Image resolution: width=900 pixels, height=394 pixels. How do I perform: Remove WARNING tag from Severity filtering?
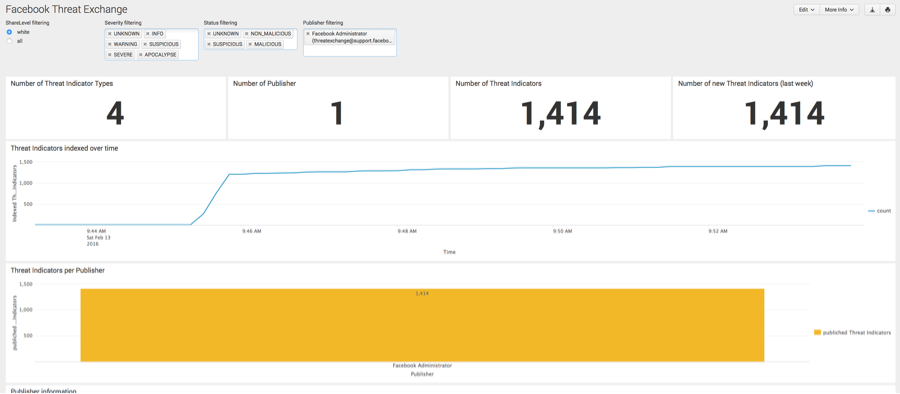110,44
